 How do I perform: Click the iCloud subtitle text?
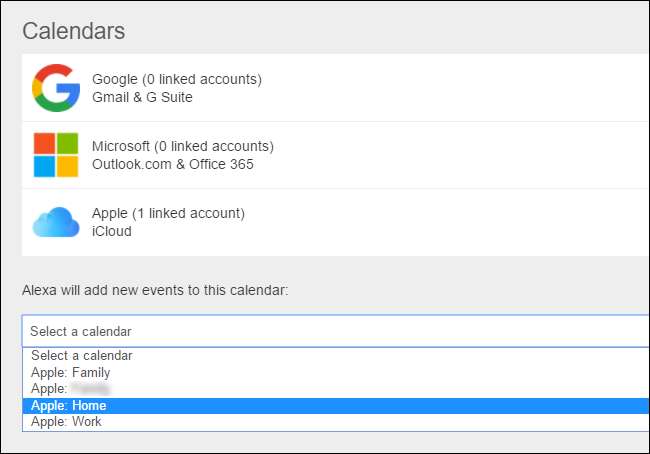[112, 231]
